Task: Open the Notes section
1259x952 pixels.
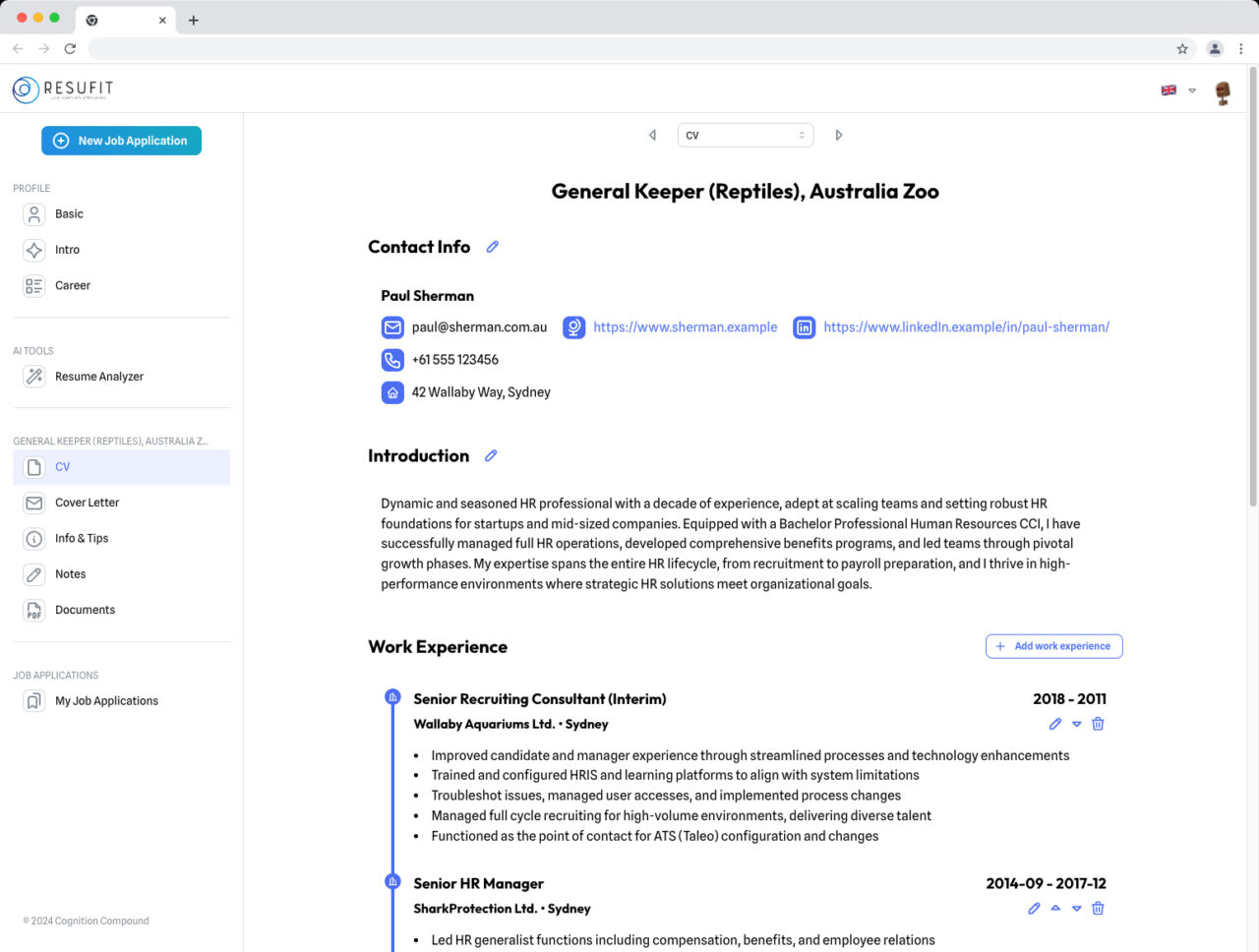Action: (69, 573)
